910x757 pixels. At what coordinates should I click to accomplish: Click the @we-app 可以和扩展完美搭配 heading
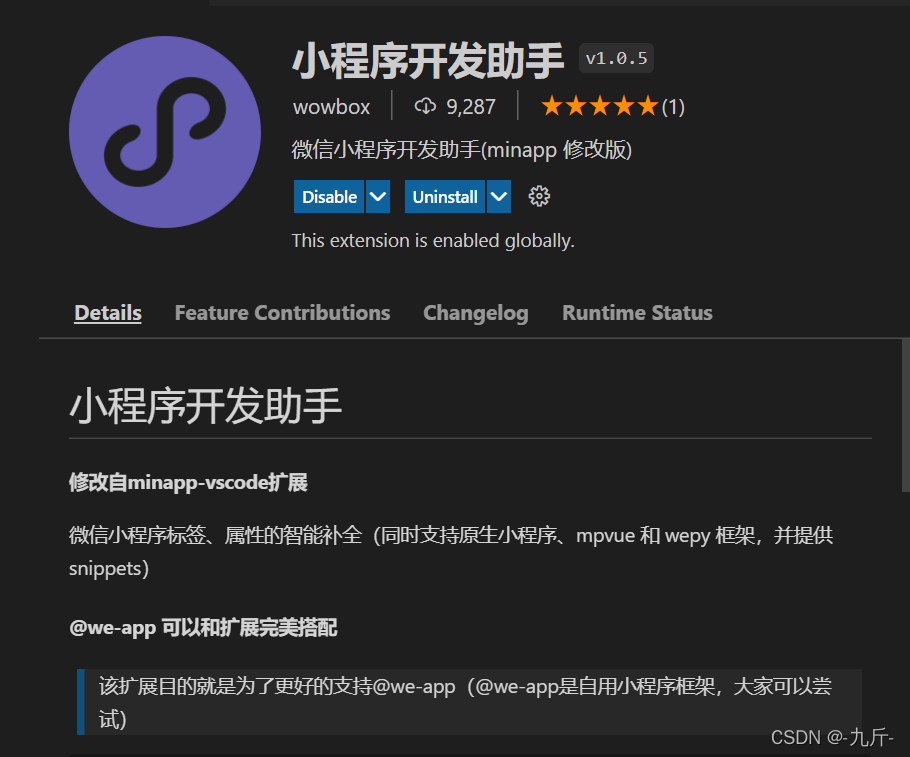[x=203, y=628]
